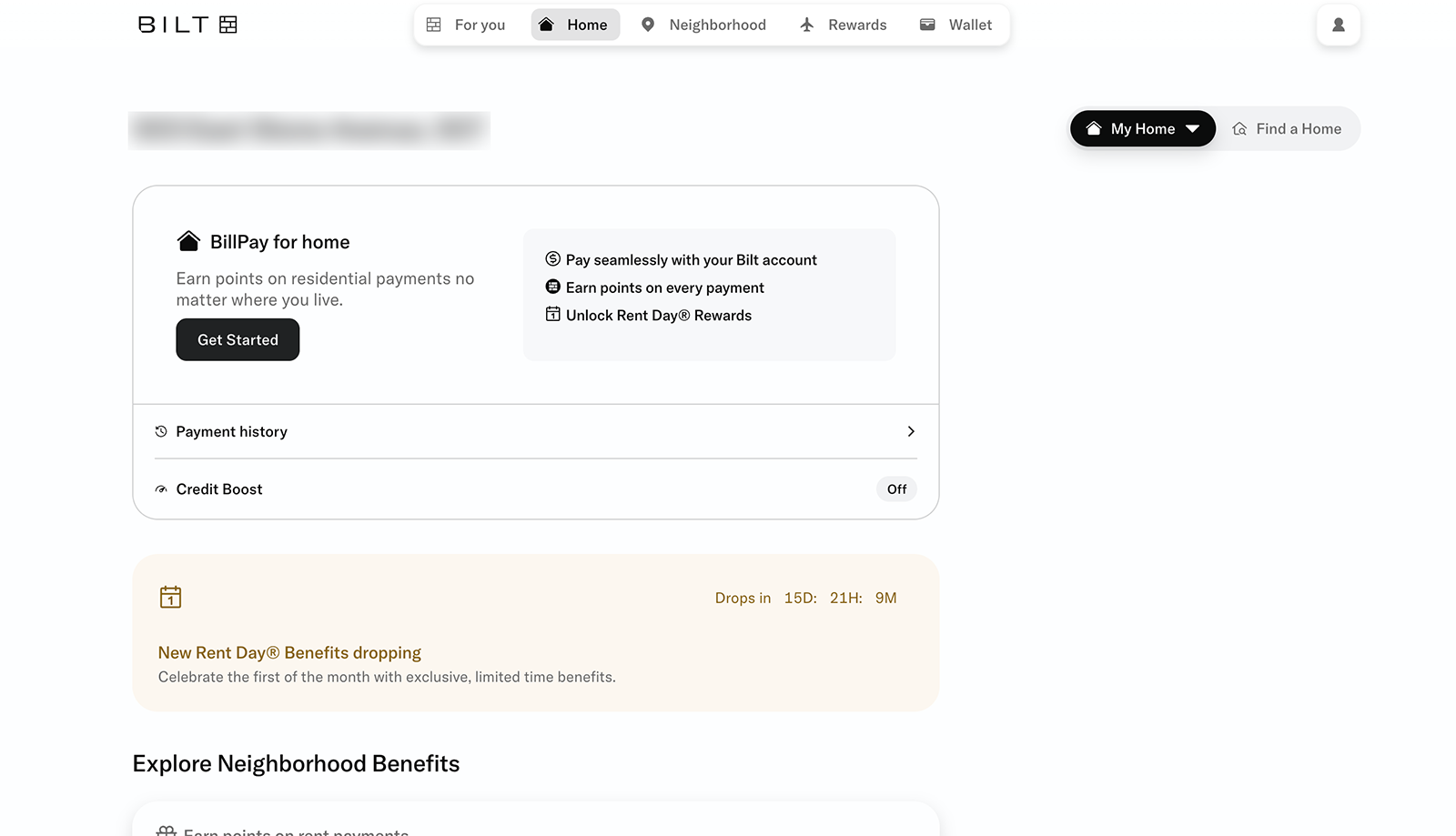Click the payment history clock icon

point(161,432)
